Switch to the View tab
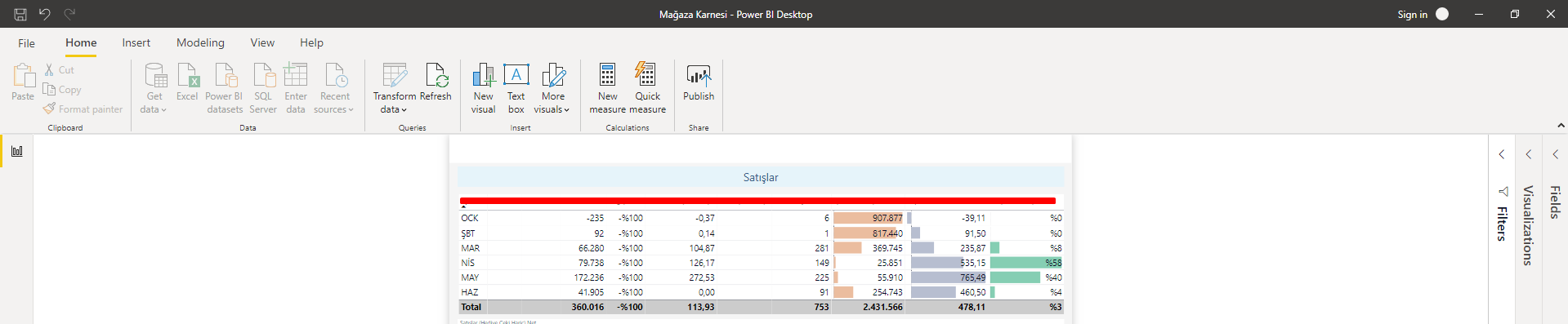Screen dimensions: 1568x324 pyautogui.click(x=262, y=43)
